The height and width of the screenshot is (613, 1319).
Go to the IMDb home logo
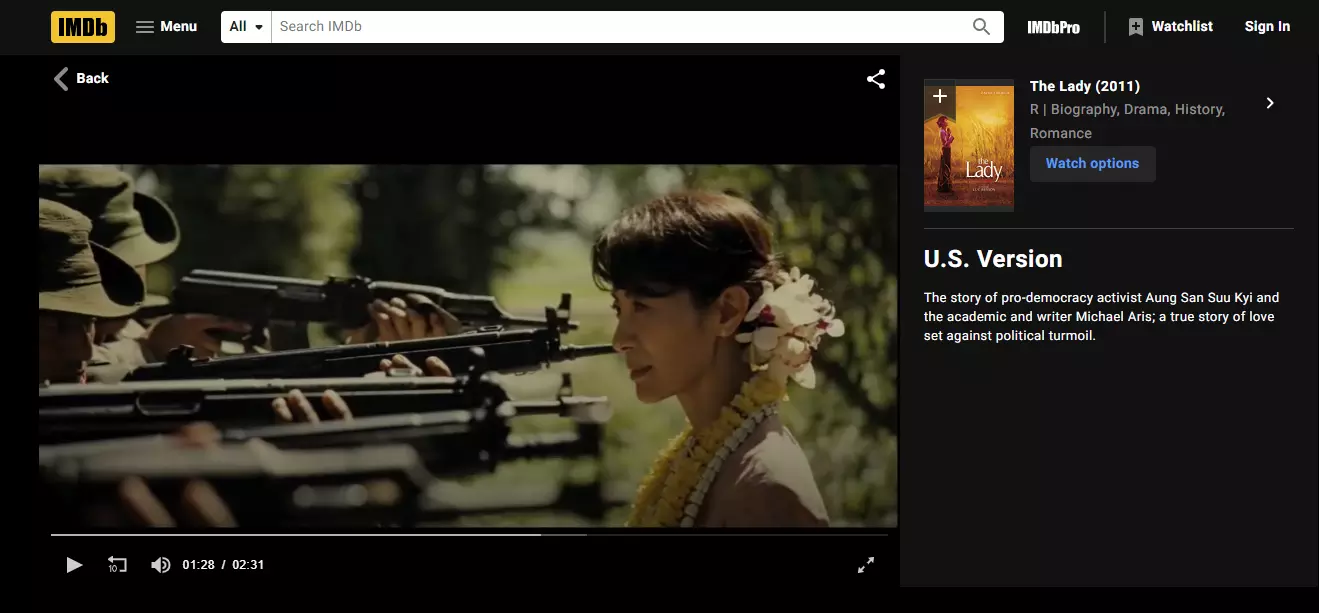83,27
